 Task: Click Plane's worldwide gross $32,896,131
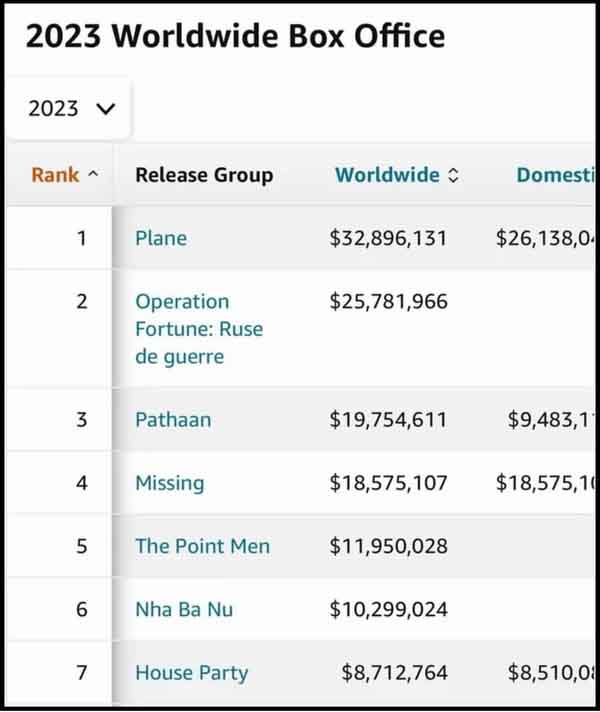[388, 238]
